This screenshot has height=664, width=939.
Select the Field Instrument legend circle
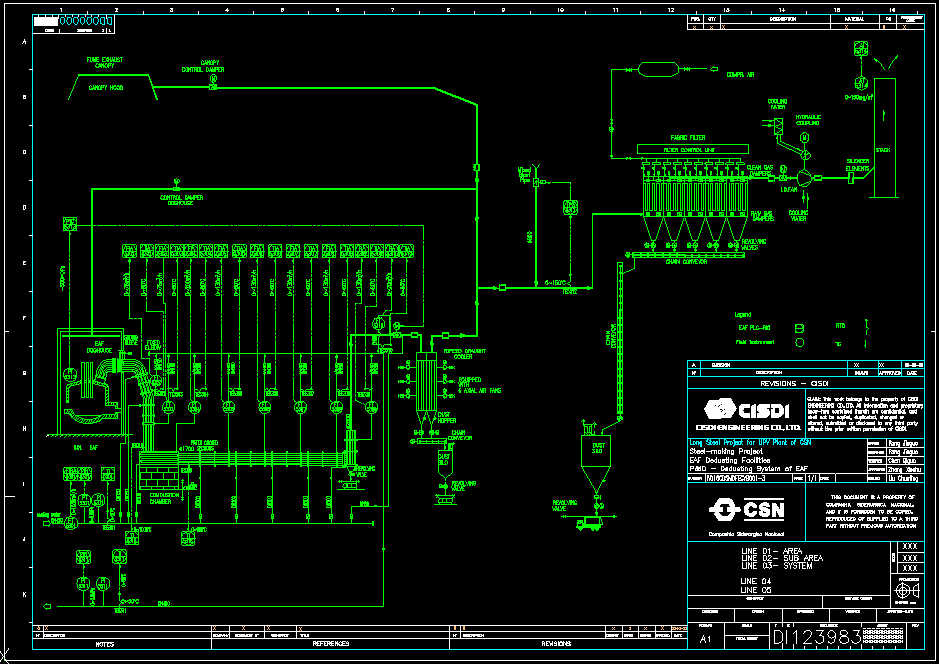click(x=799, y=343)
